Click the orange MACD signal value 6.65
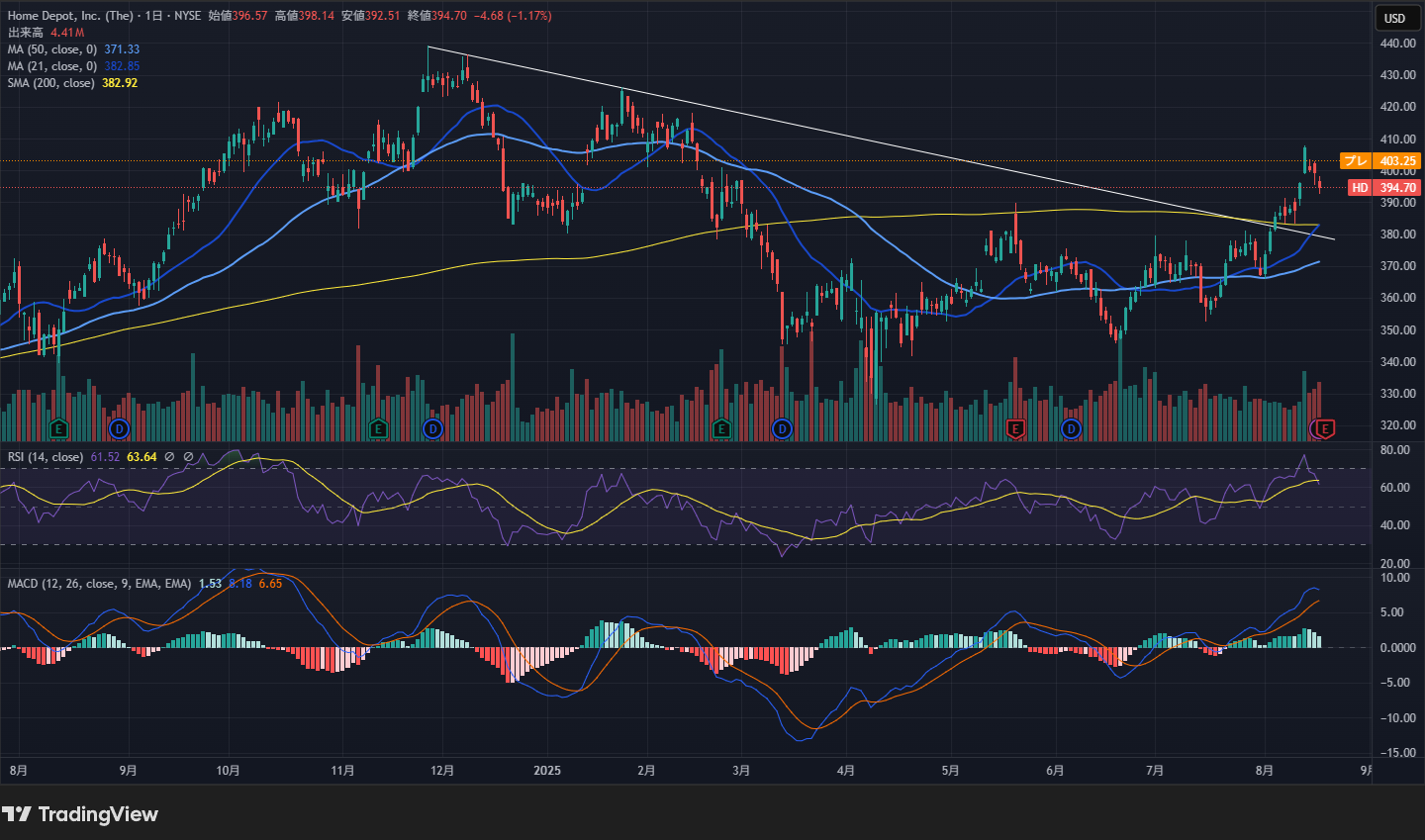Image resolution: width=1425 pixels, height=840 pixels. pos(270,584)
